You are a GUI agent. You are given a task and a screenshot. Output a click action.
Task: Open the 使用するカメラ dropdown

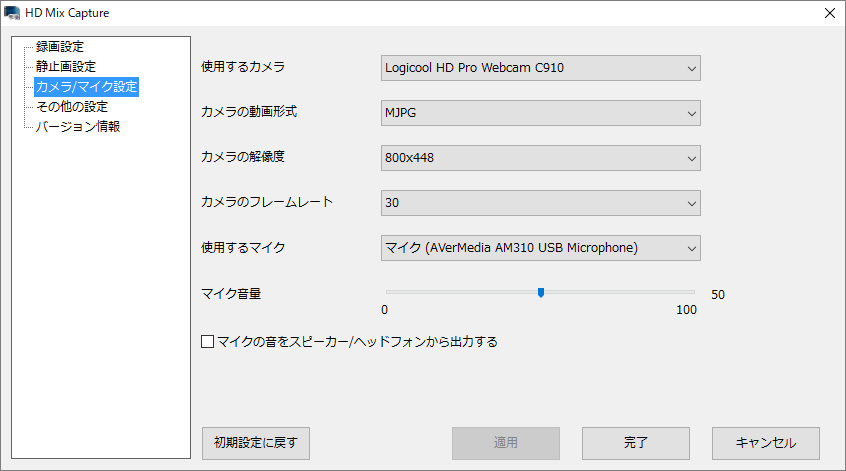click(540, 68)
